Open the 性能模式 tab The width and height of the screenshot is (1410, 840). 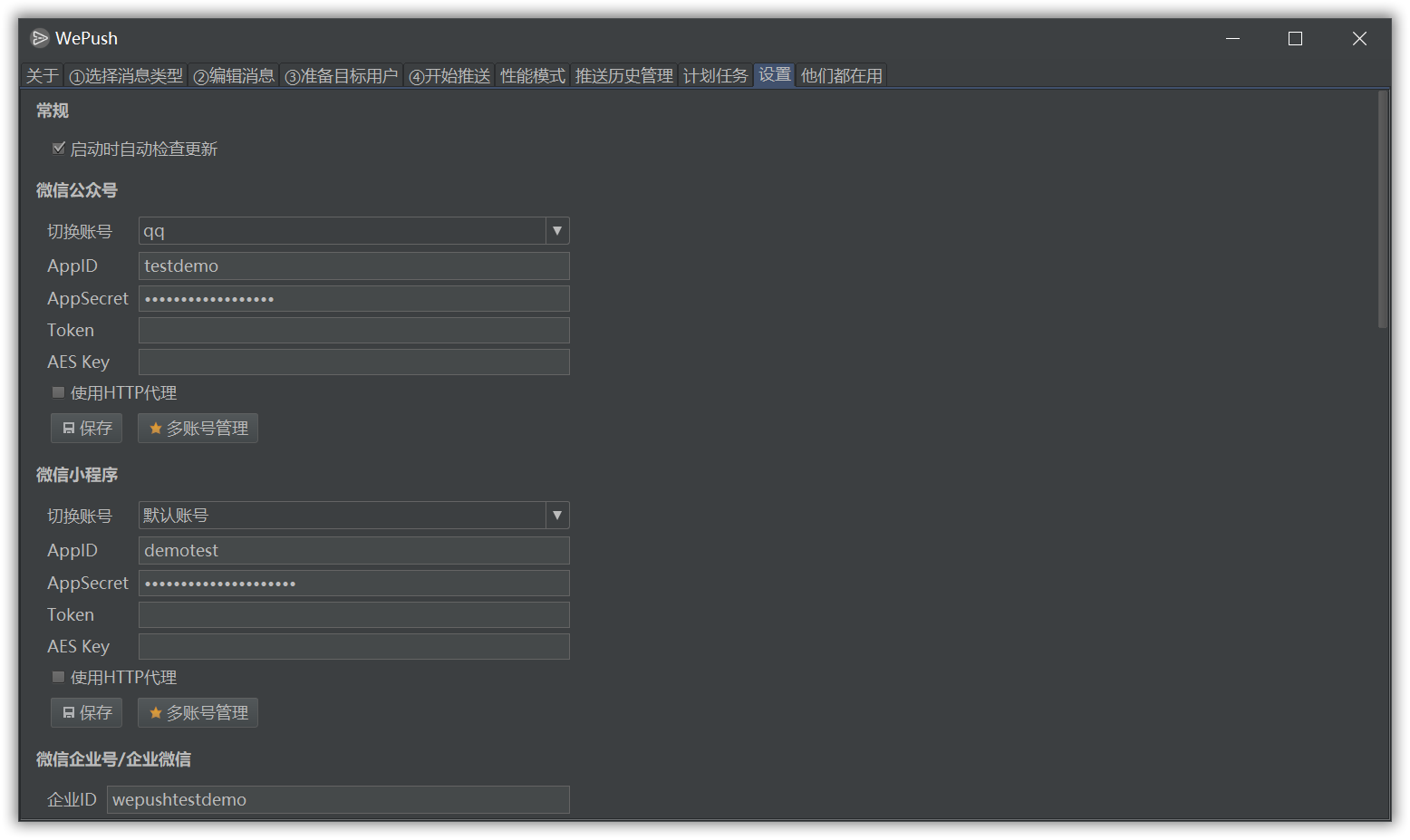click(x=533, y=76)
